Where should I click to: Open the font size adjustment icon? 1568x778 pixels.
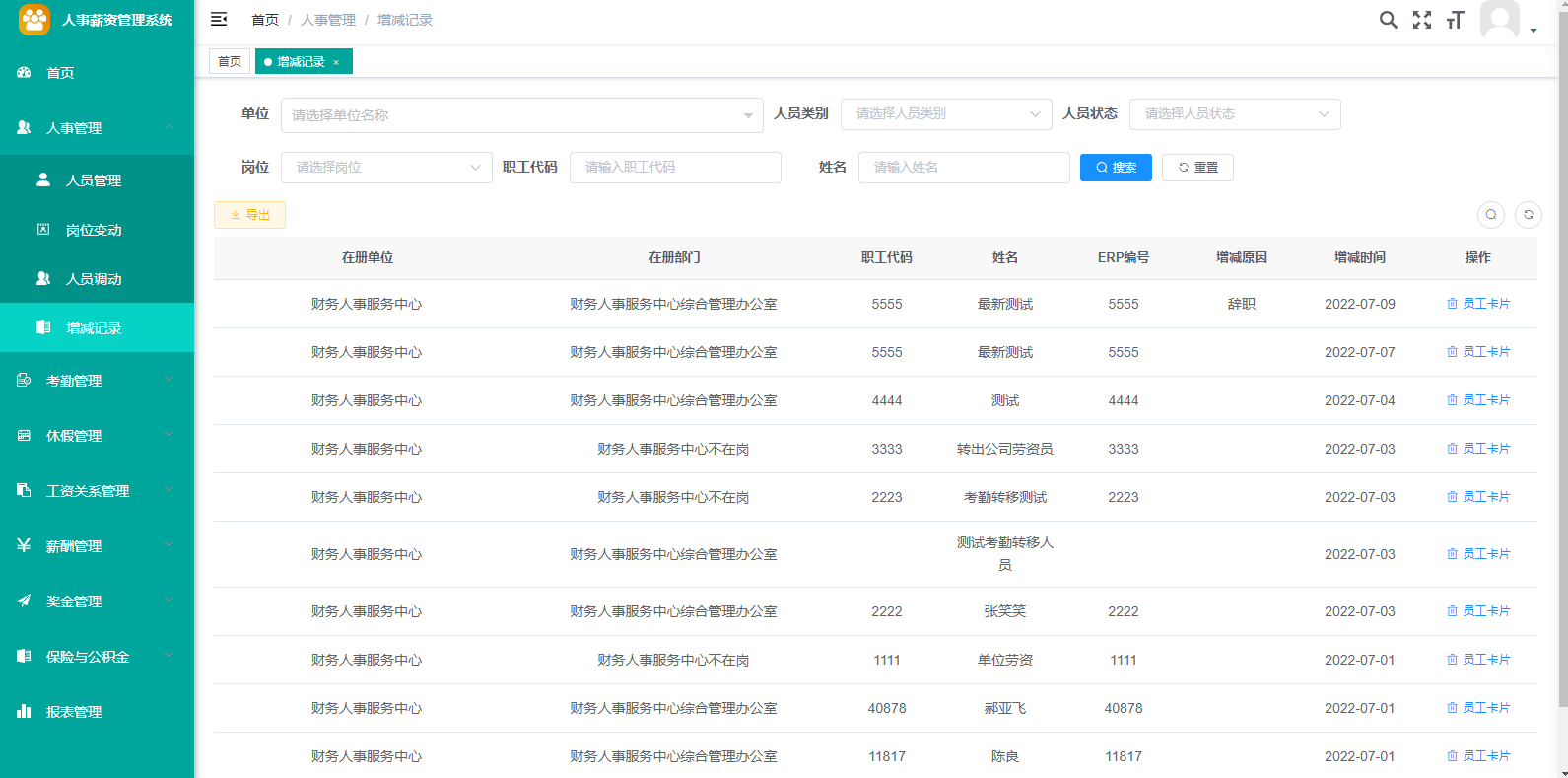click(1456, 20)
